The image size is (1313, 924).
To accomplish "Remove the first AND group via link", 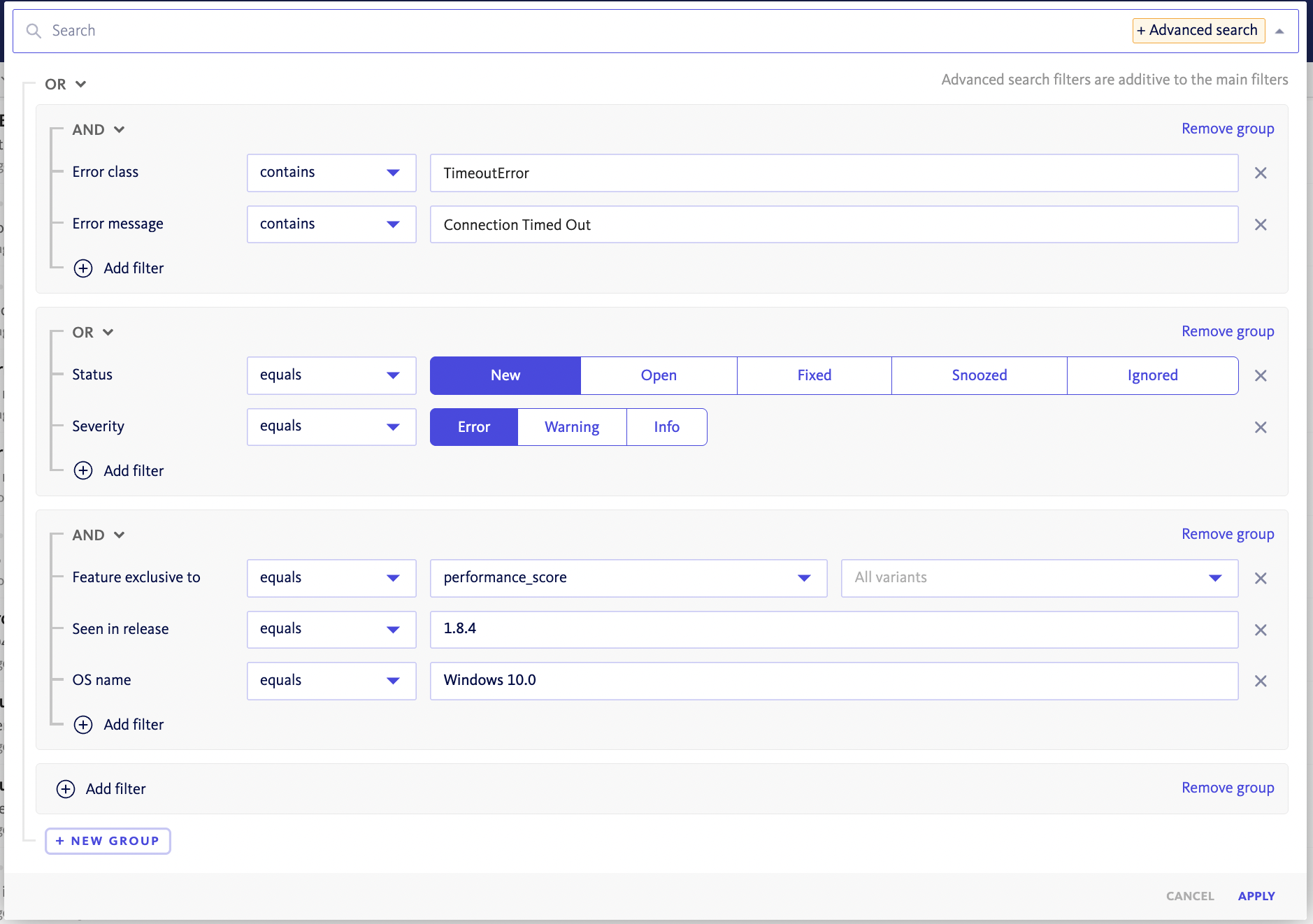I will [x=1227, y=129].
